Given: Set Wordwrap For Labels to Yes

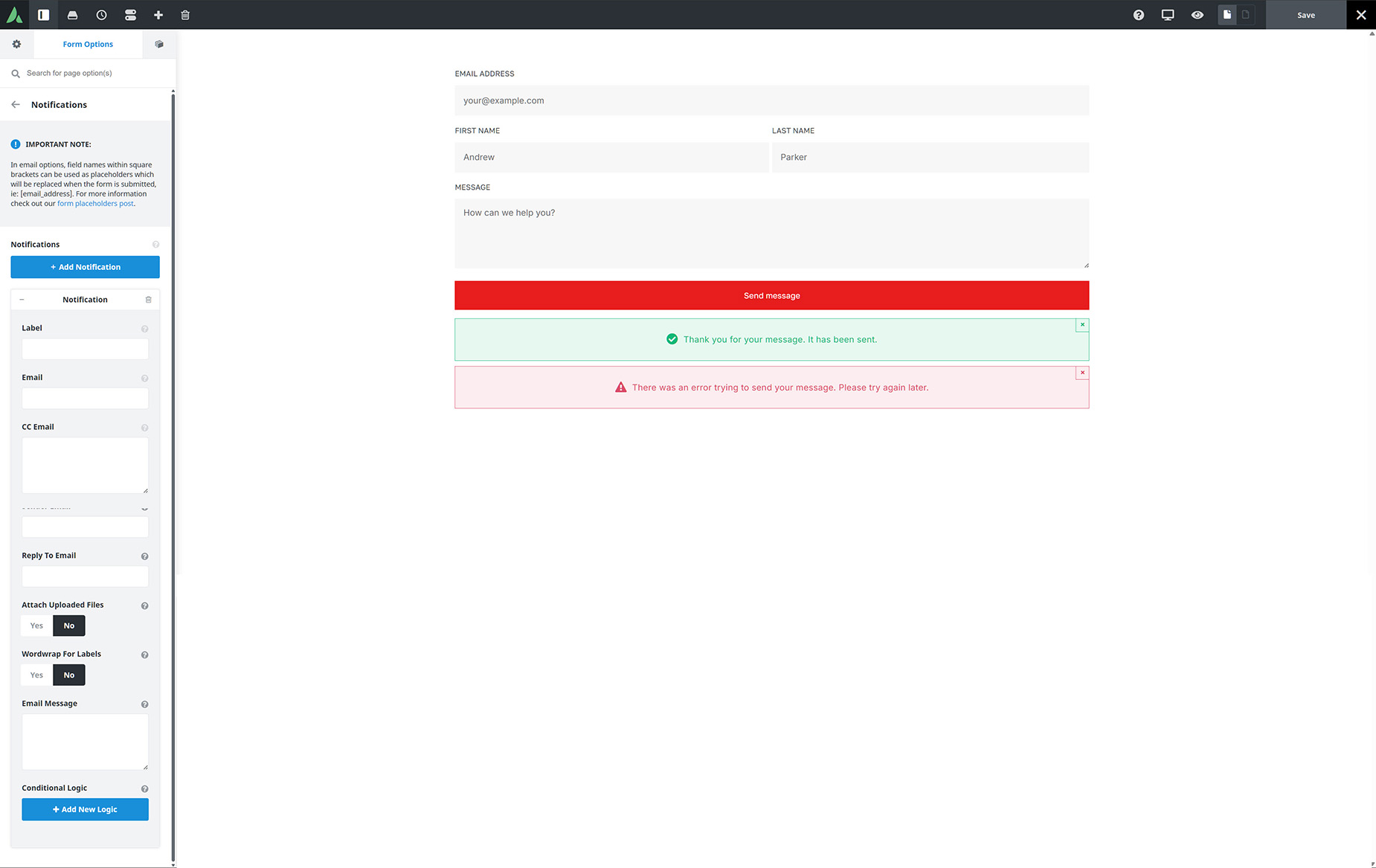Looking at the screenshot, I should tap(36, 675).
